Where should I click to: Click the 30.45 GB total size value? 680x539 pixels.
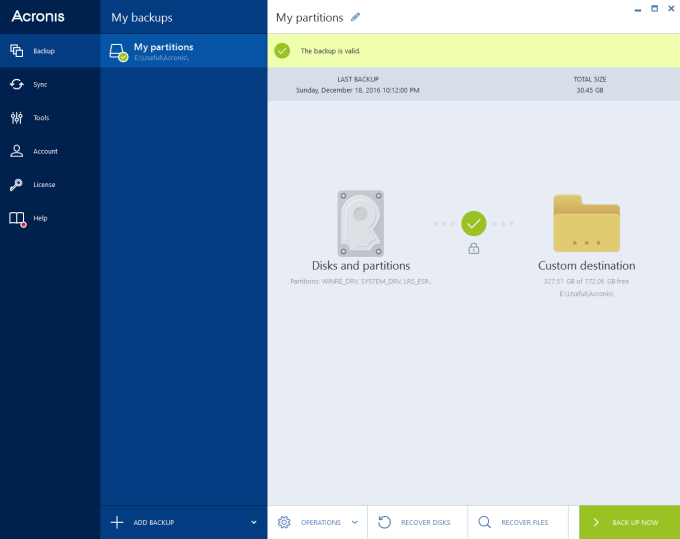click(x=590, y=90)
